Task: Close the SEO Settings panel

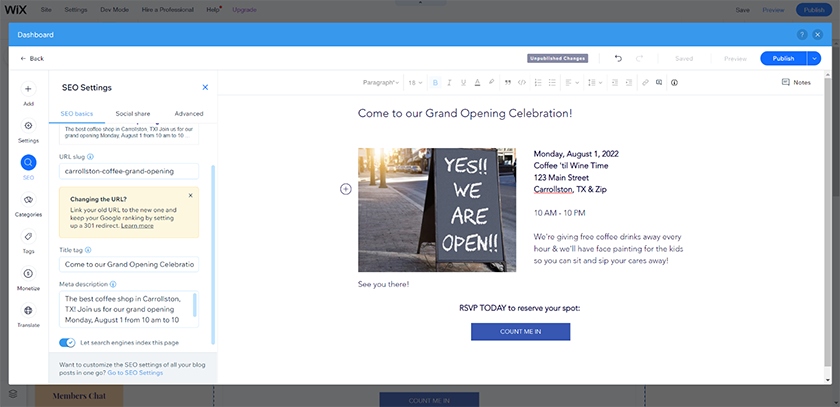Action: pyautogui.click(x=205, y=87)
